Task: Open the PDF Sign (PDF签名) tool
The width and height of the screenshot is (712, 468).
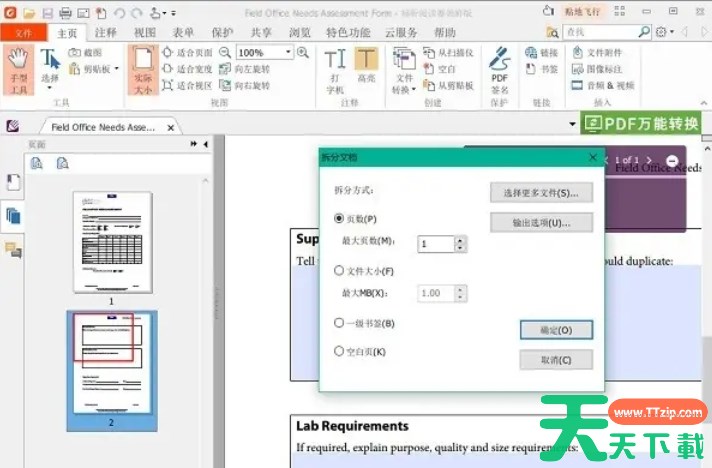Action: pos(499,70)
